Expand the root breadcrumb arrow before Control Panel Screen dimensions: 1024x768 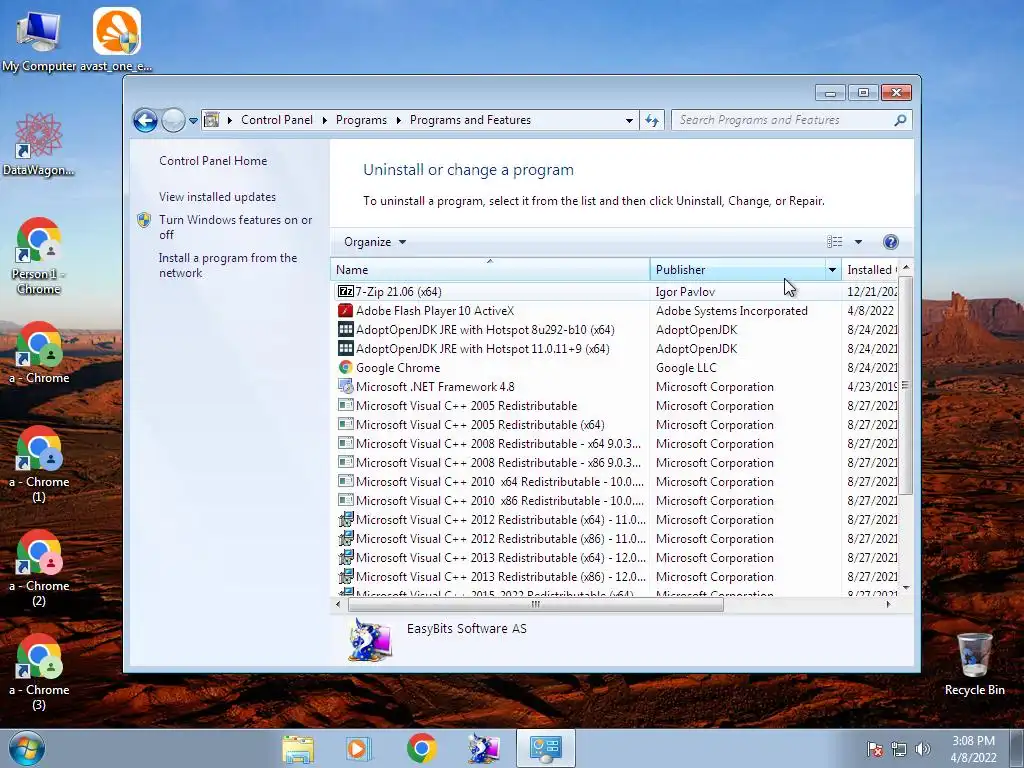point(230,120)
